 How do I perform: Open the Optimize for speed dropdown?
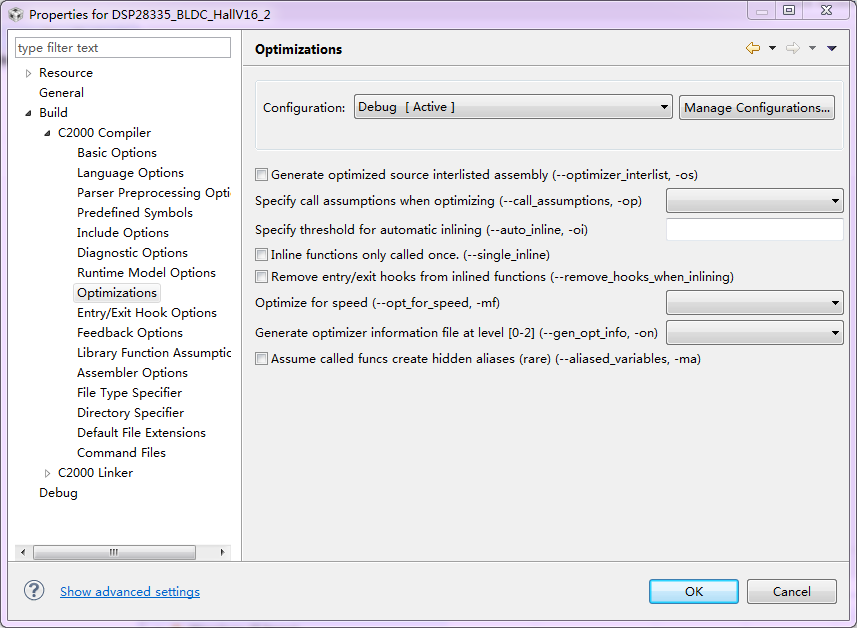(x=754, y=302)
